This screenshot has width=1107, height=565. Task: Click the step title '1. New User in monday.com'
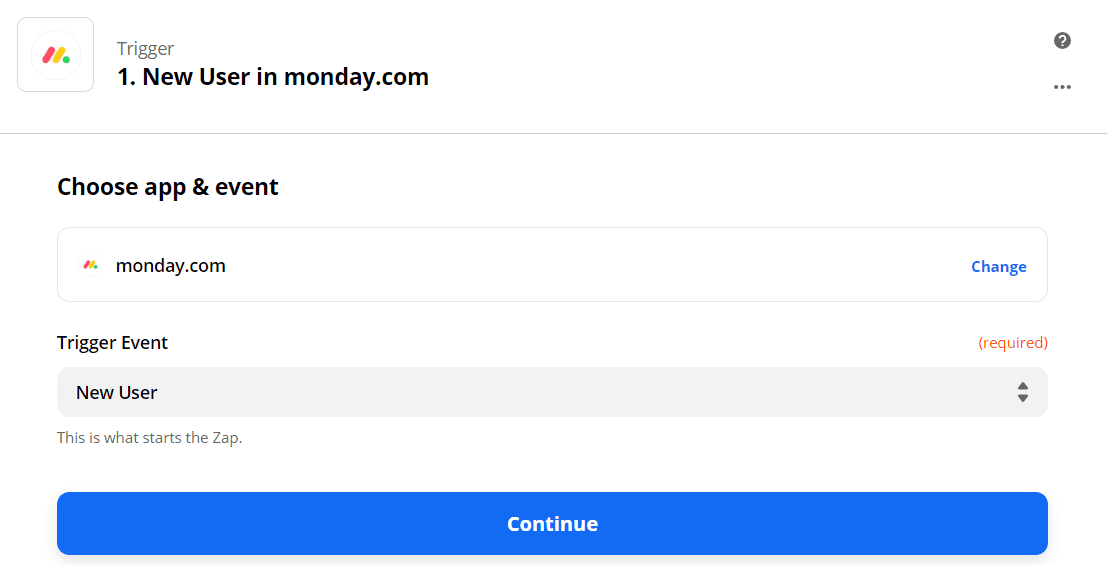(x=273, y=77)
